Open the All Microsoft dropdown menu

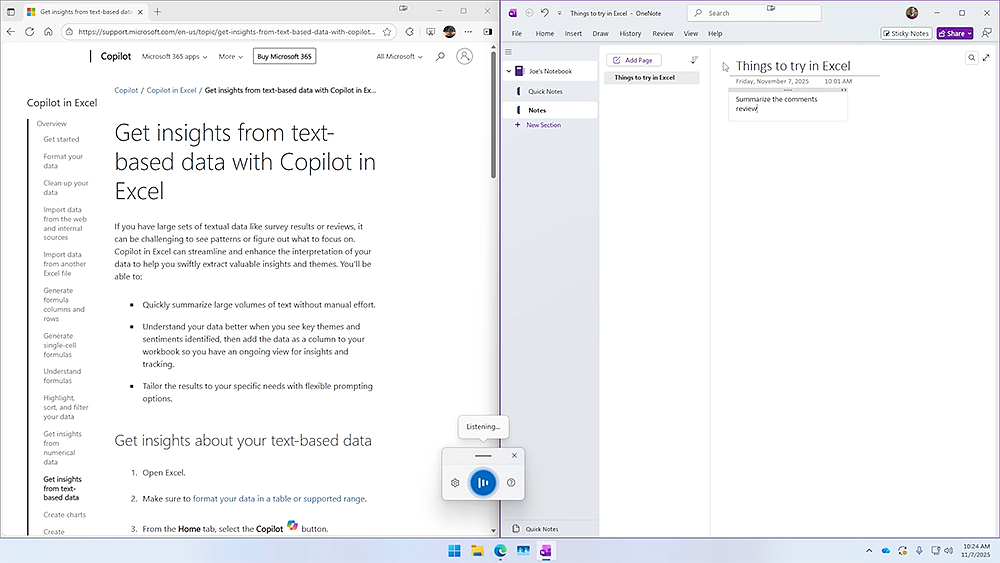(399, 57)
